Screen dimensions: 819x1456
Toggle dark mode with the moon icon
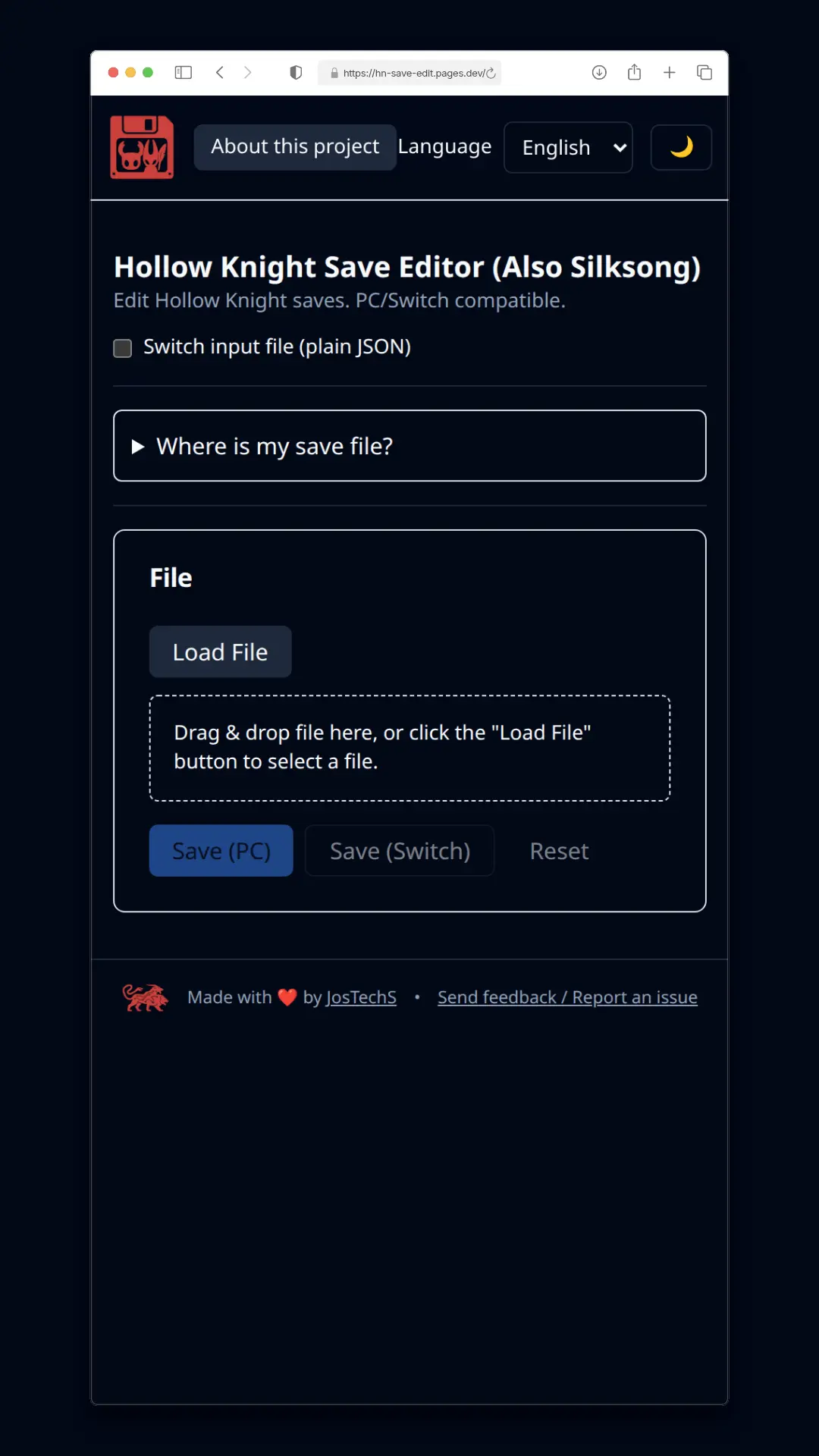tap(681, 147)
